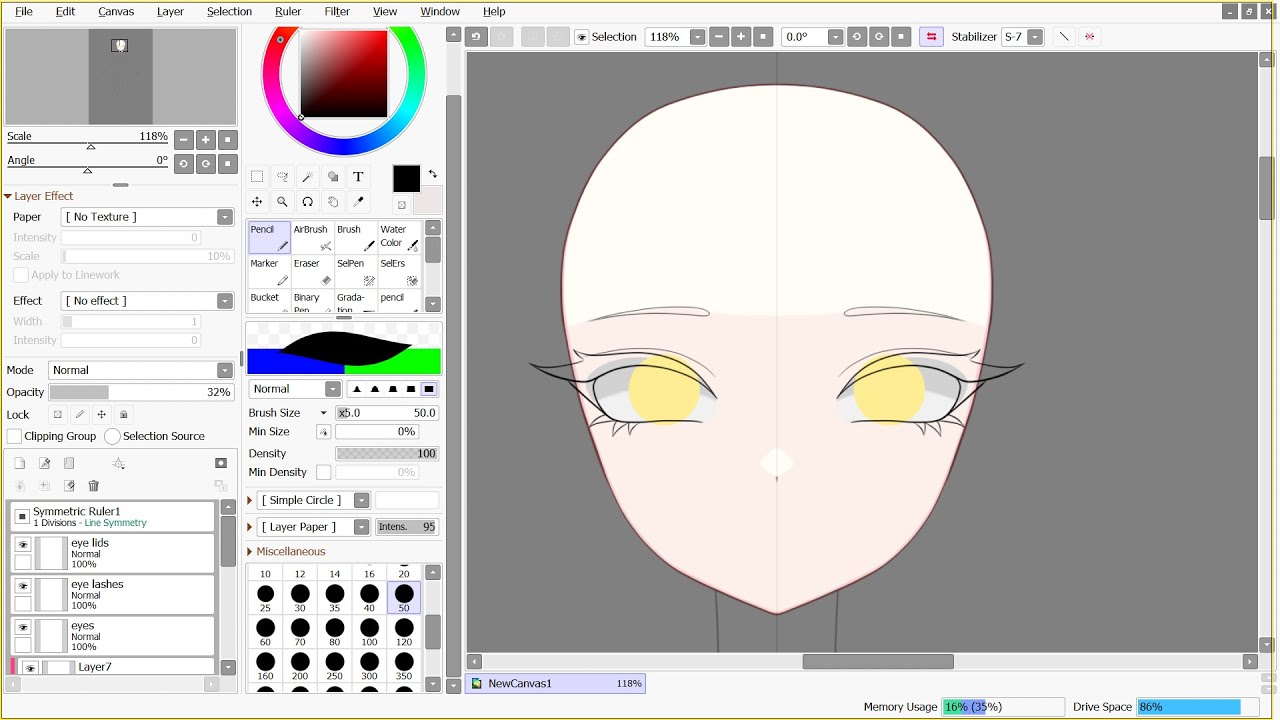Image resolution: width=1280 pixels, height=720 pixels.
Task: Select the rotate view tool
Action: point(308,201)
